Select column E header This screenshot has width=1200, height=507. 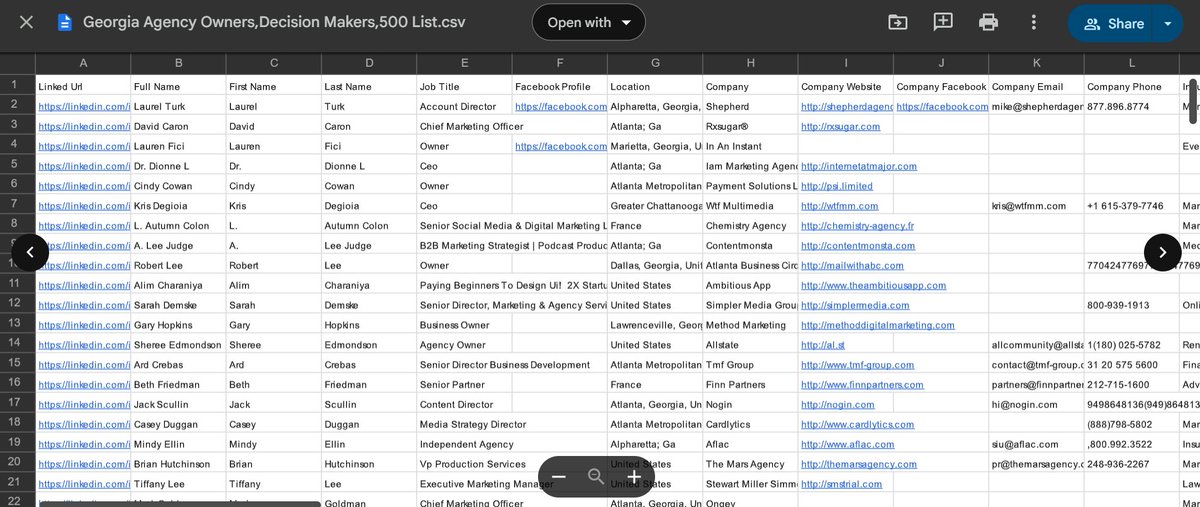point(464,63)
